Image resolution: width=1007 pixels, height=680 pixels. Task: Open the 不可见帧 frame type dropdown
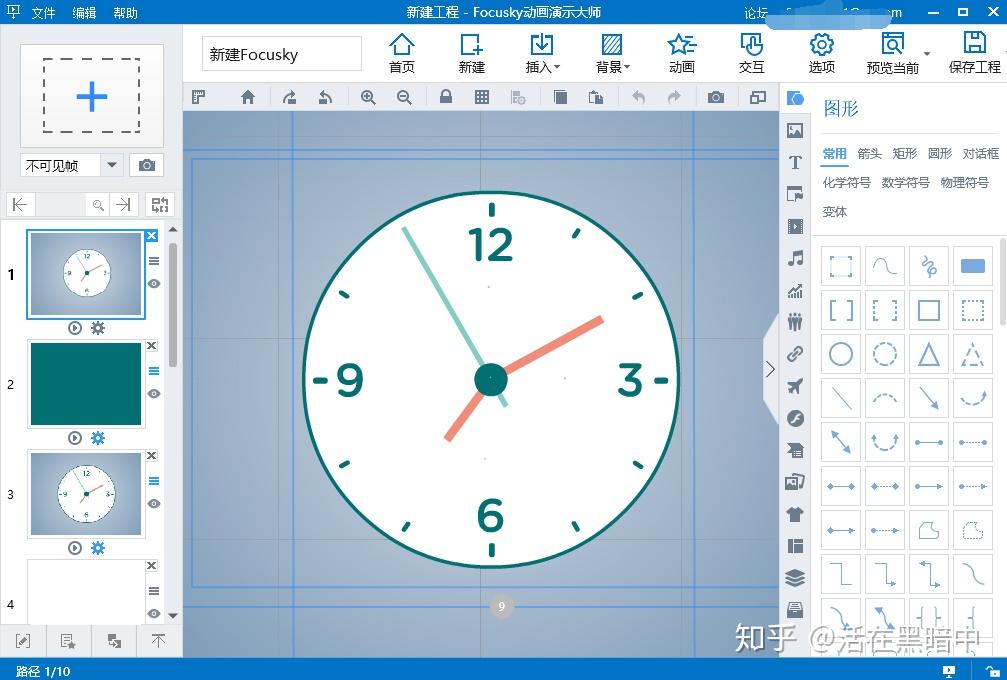tap(112, 165)
